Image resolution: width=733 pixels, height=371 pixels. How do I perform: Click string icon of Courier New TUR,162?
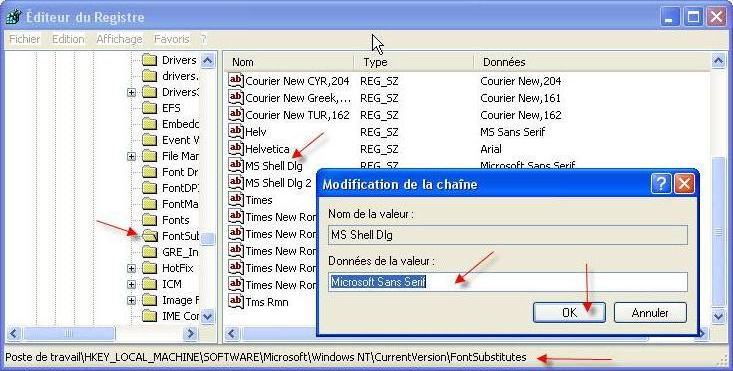point(236,114)
